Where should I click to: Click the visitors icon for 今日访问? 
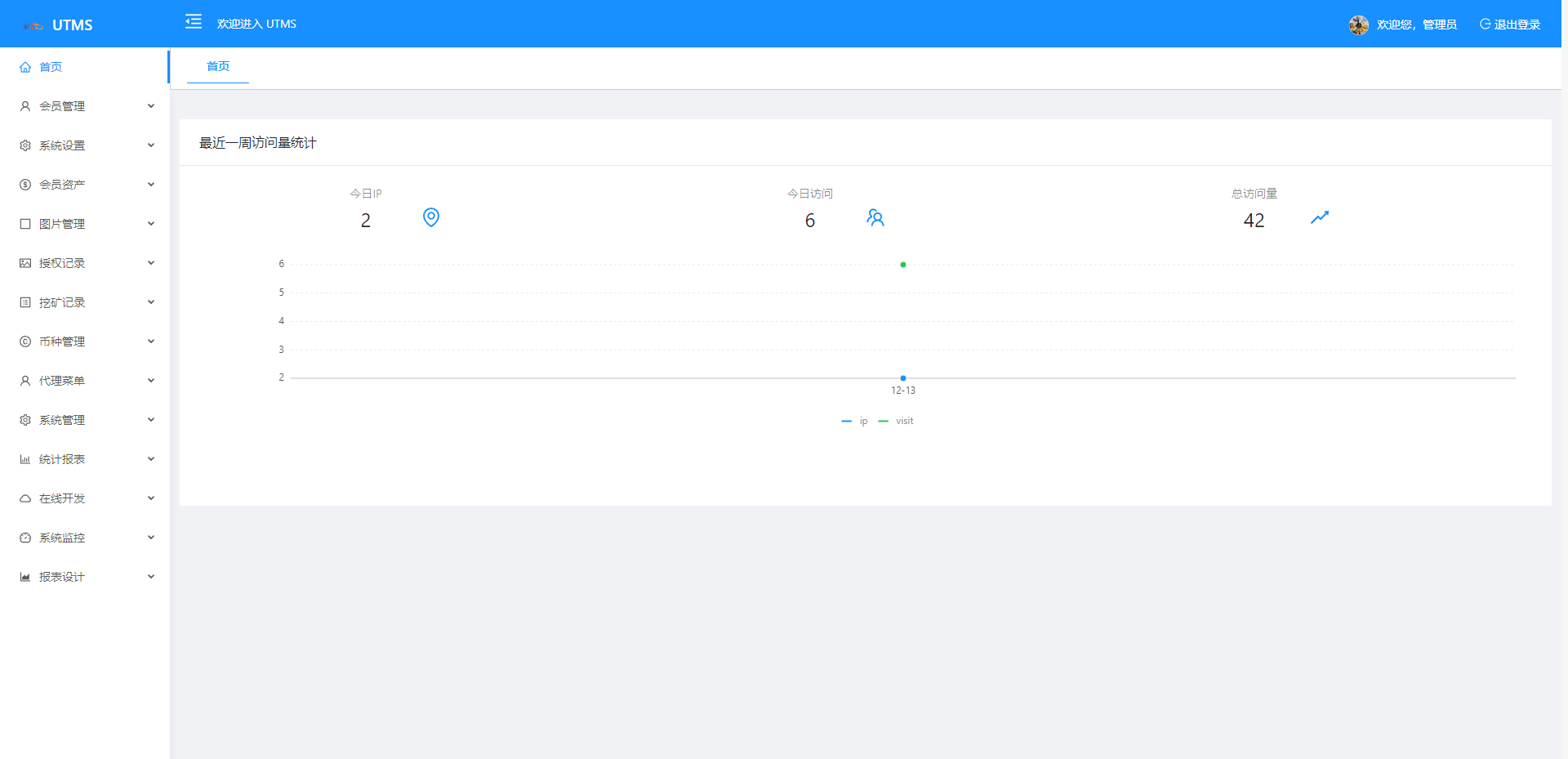click(875, 217)
